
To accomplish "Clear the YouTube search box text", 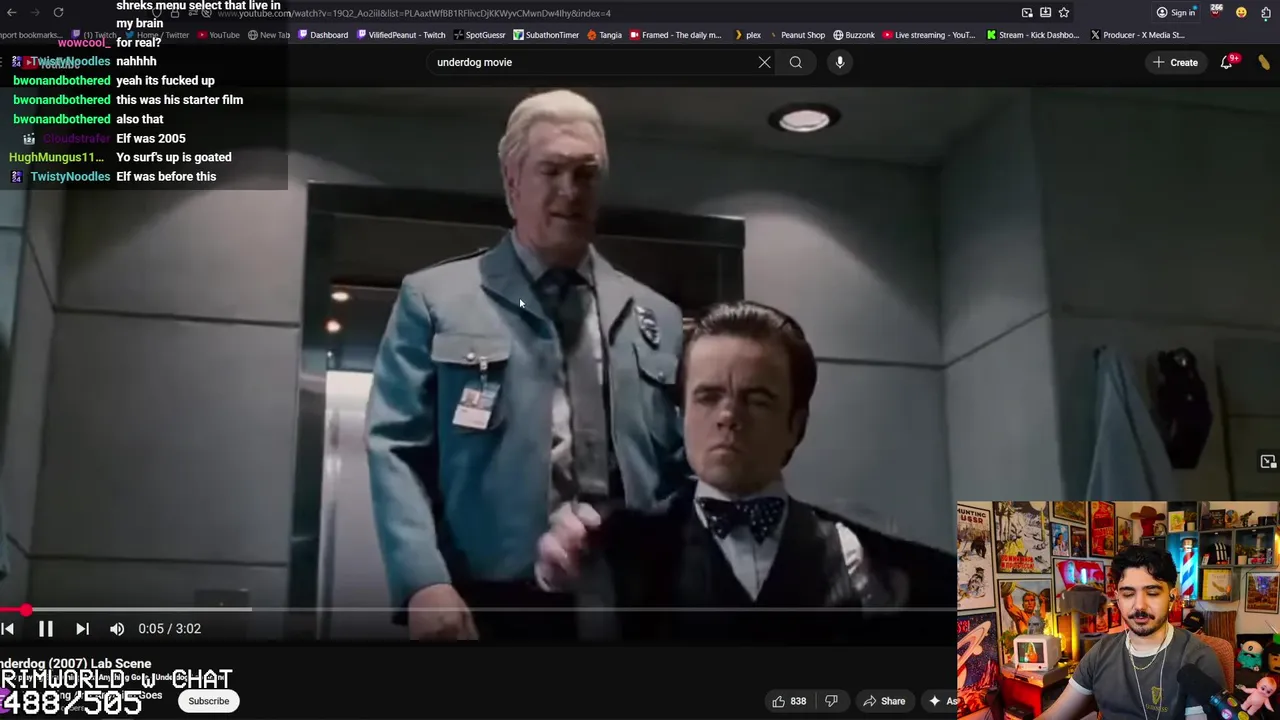I will pyautogui.click(x=764, y=62).
